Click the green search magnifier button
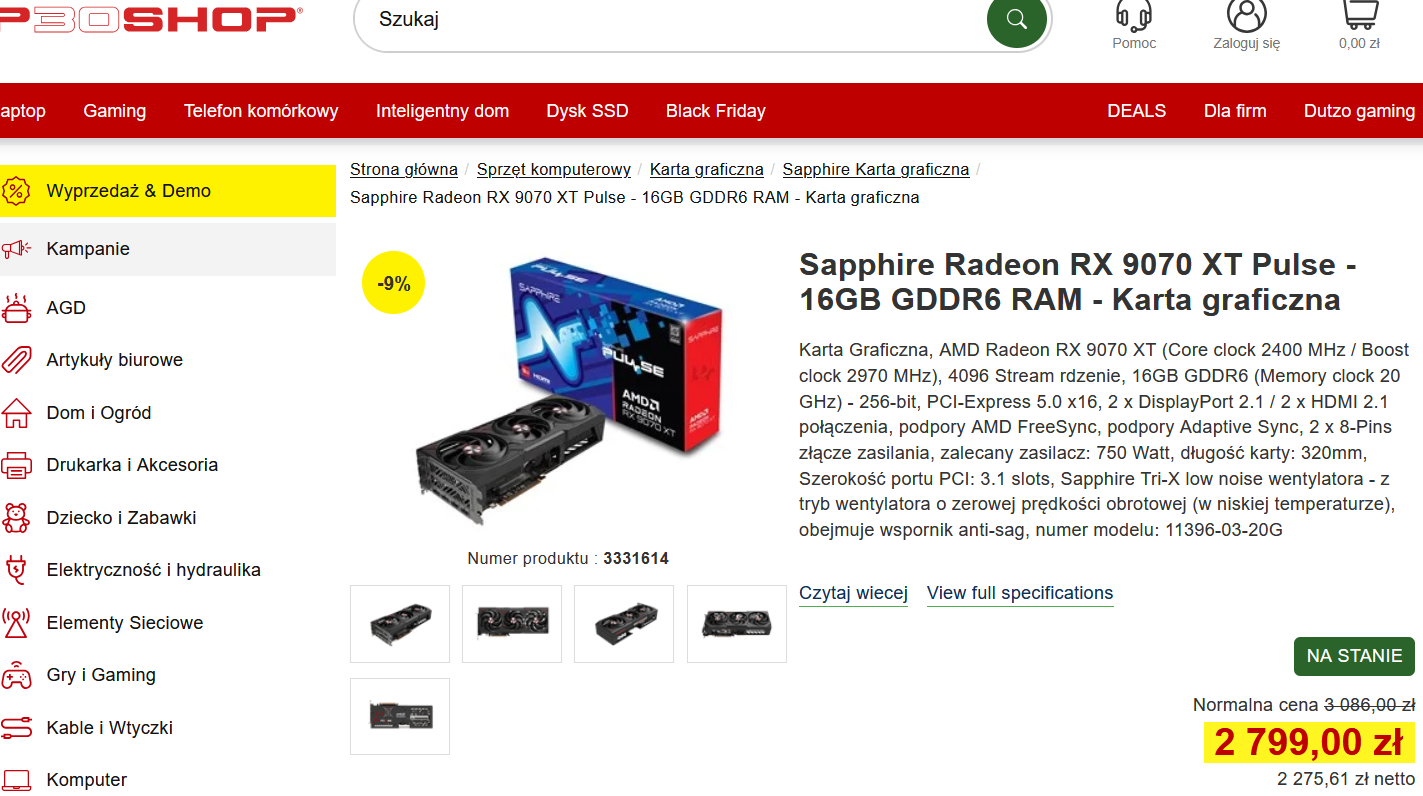Viewport: 1423px width, 796px height. 1017,18
